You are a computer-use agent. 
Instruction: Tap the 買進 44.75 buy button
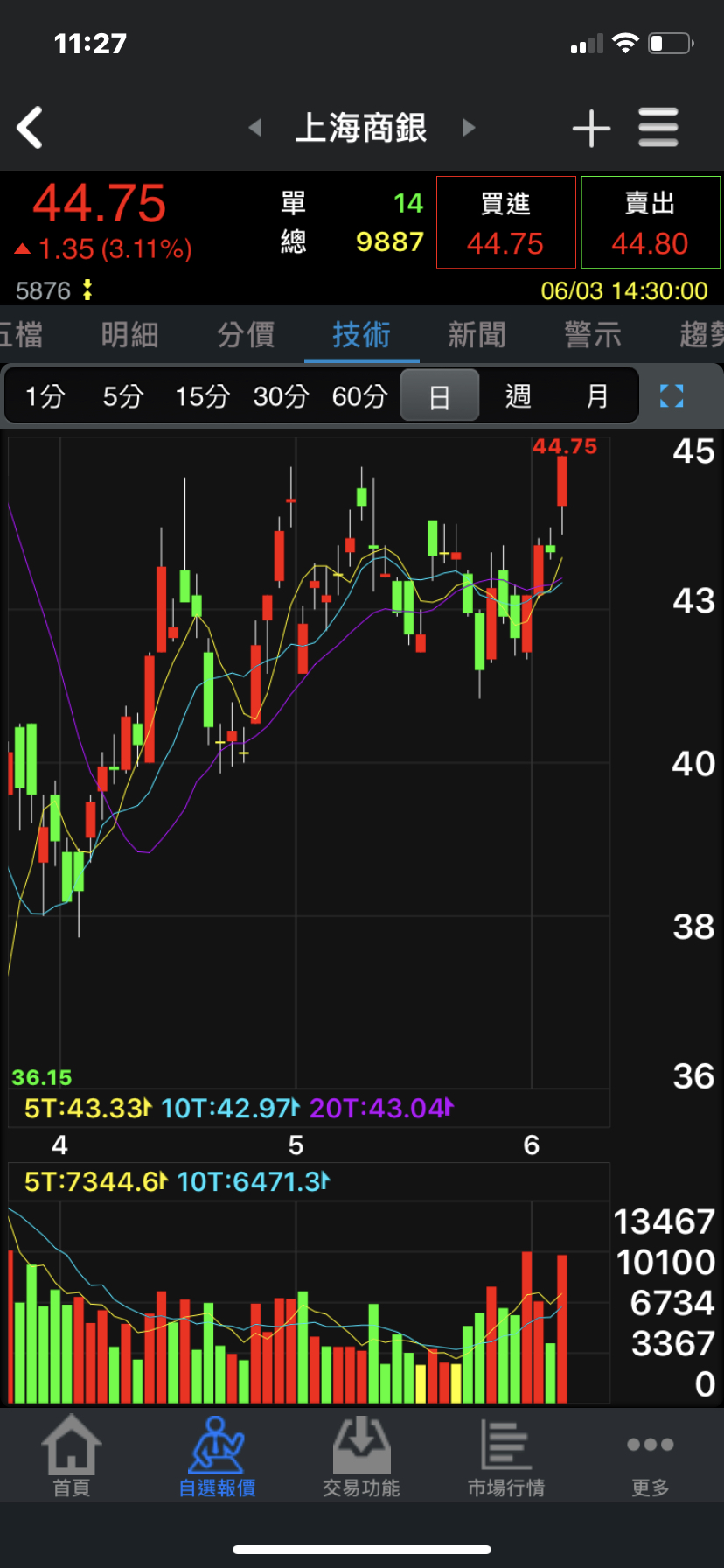(x=506, y=222)
